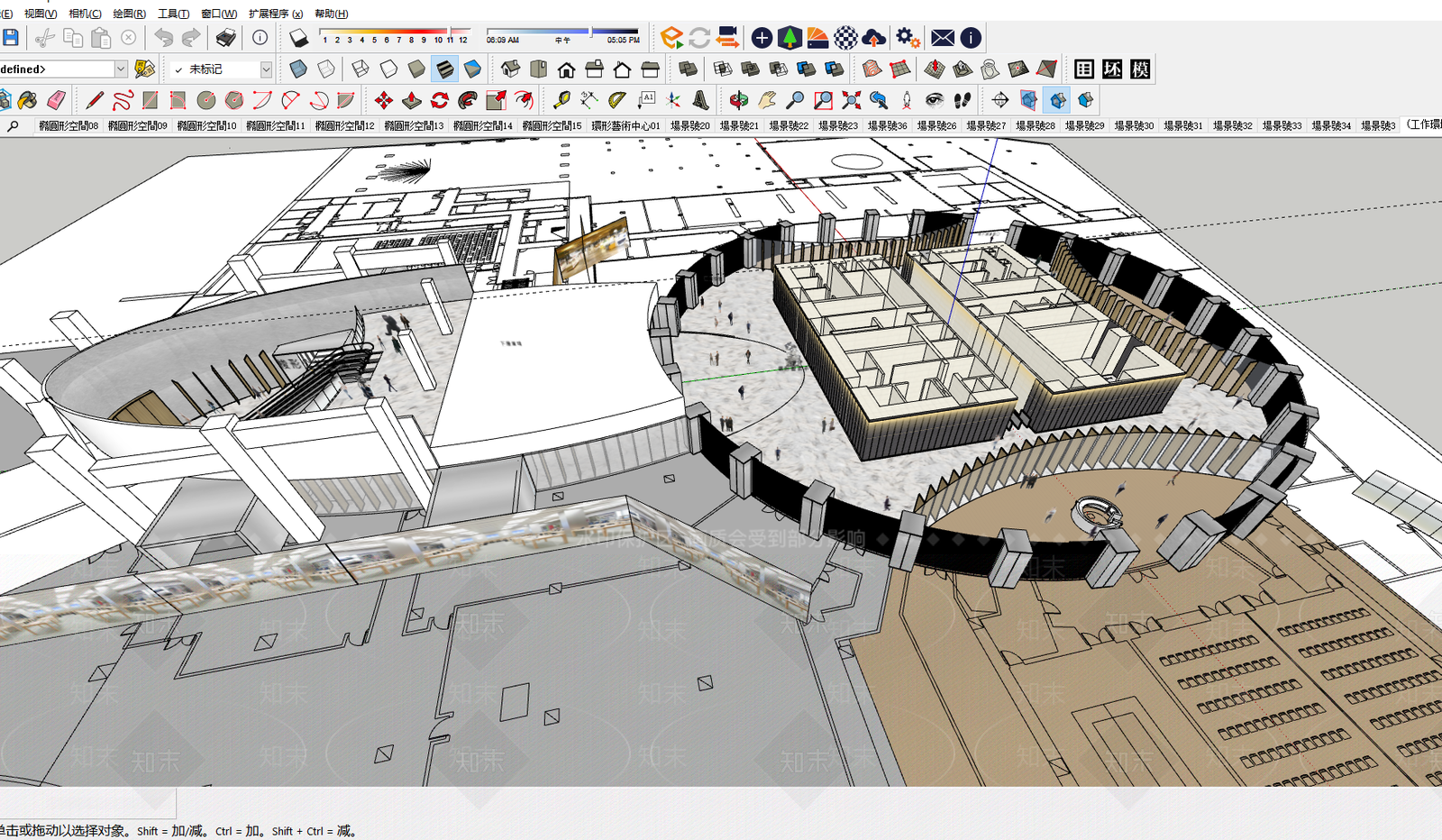Select the Scale tool
This screenshot has height=840, width=1442.
coord(496,100)
